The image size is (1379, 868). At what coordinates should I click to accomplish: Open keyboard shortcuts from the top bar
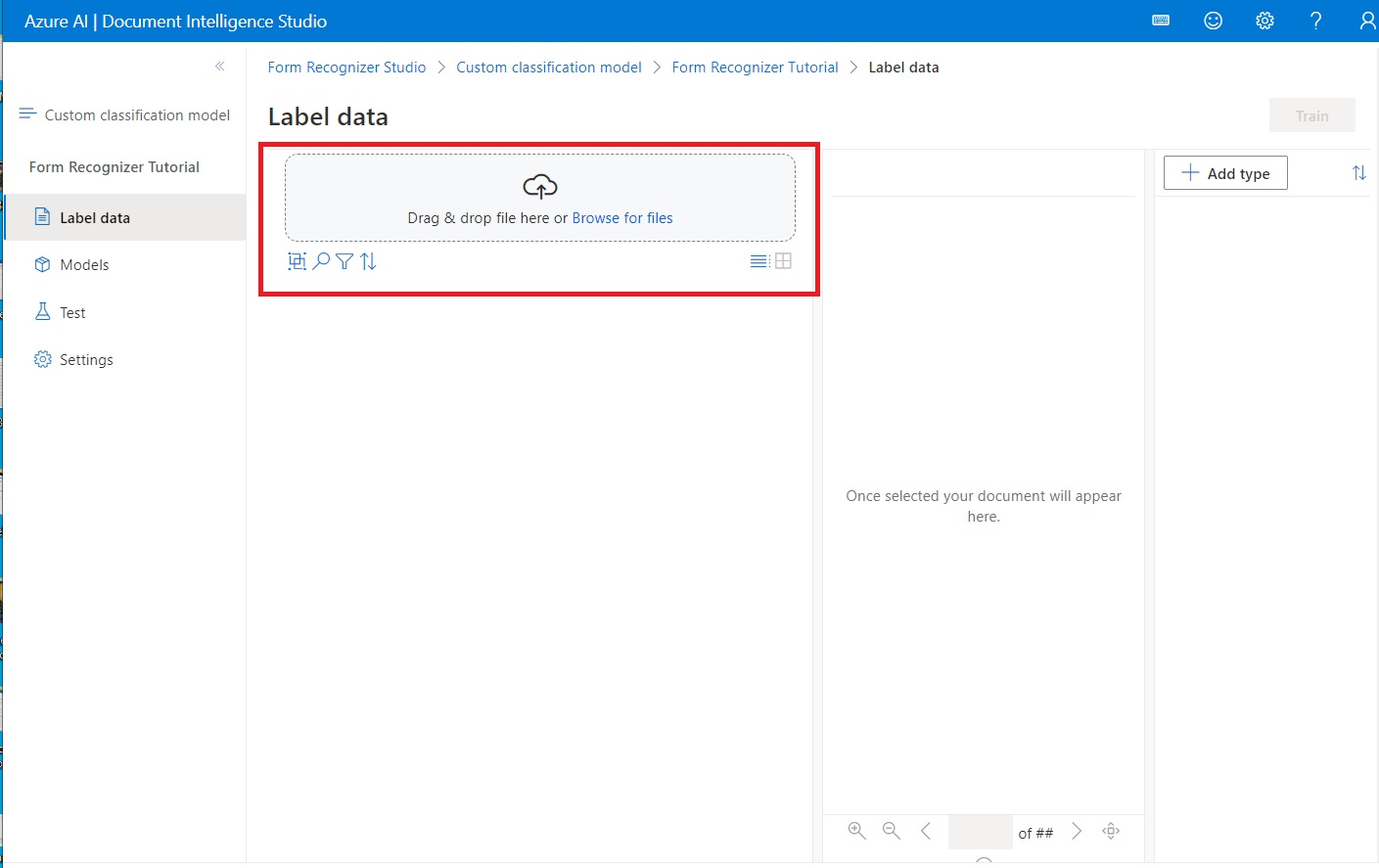tap(1161, 20)
